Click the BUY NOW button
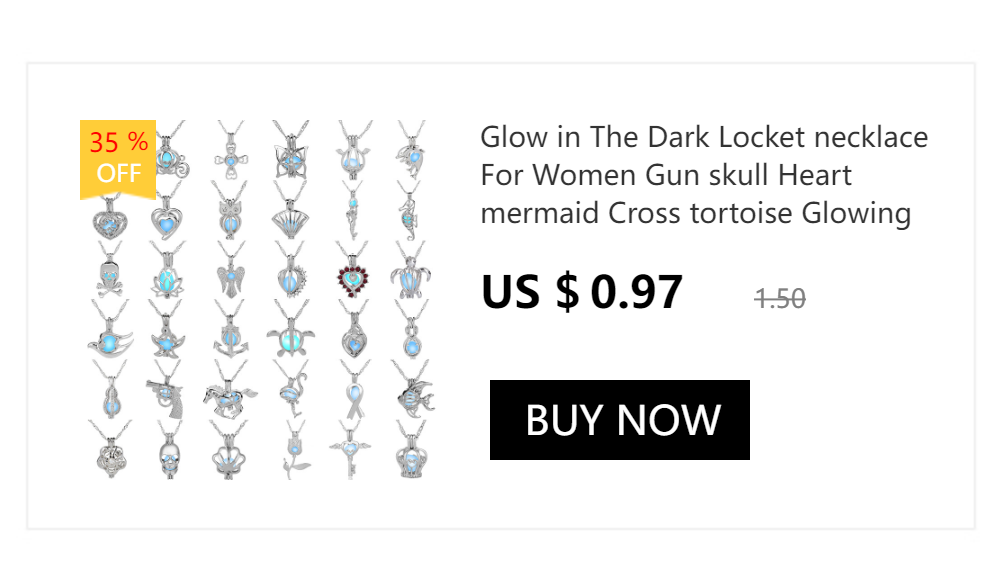The height and width of the screenshot is (580, 1000). click(x=619, y=420)
